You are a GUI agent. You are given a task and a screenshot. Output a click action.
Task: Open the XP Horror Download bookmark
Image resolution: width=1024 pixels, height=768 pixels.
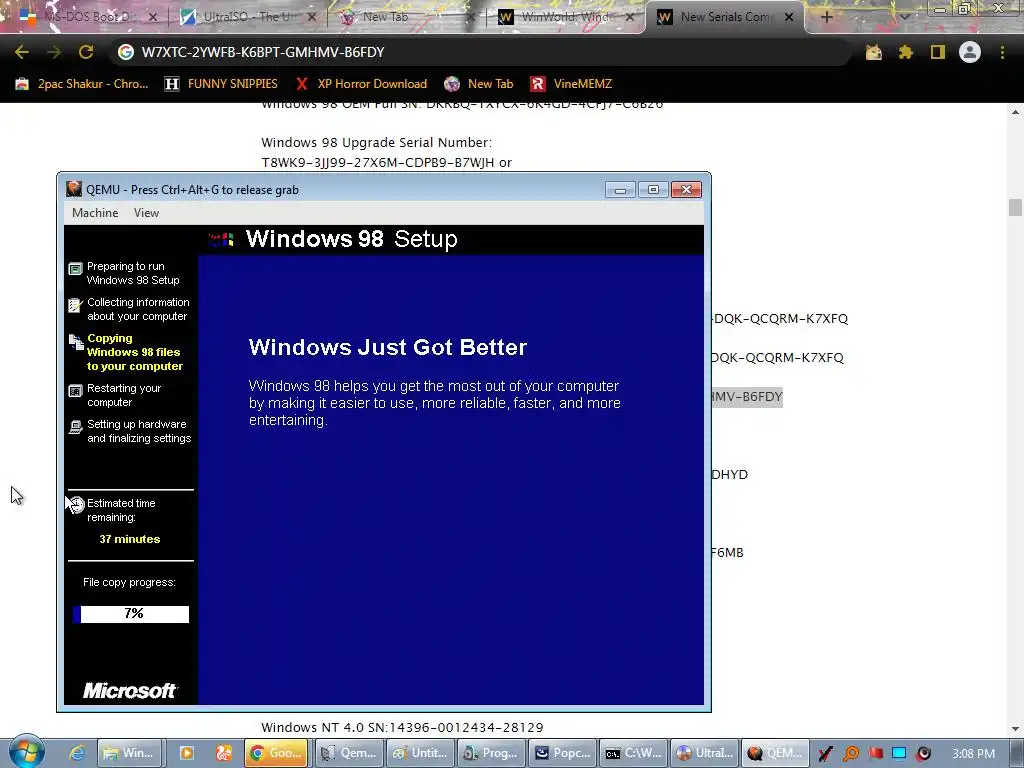coord(361,84)
